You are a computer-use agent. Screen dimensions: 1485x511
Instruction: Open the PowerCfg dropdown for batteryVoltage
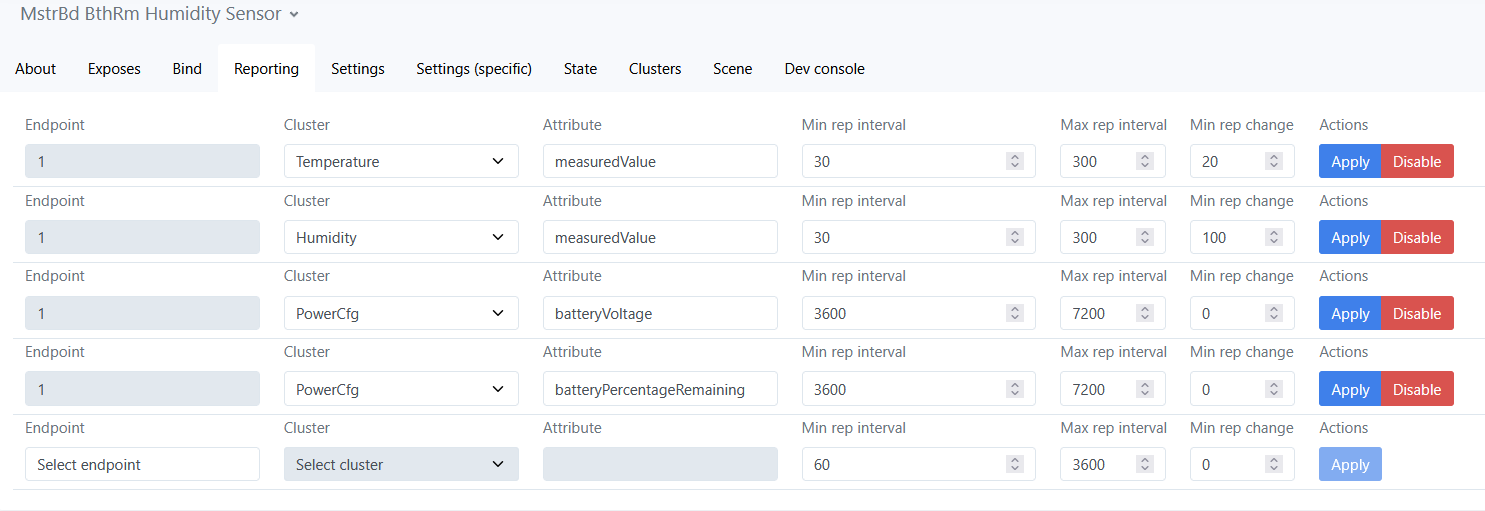point(401,313)
